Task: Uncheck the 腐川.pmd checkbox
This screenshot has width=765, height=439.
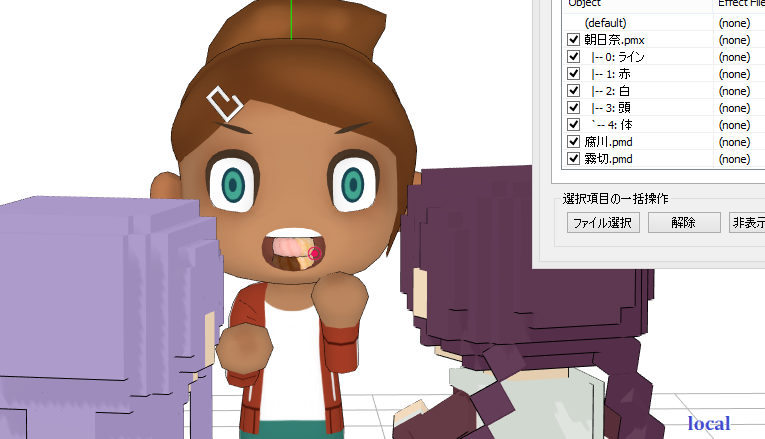Action: [573, 141]
